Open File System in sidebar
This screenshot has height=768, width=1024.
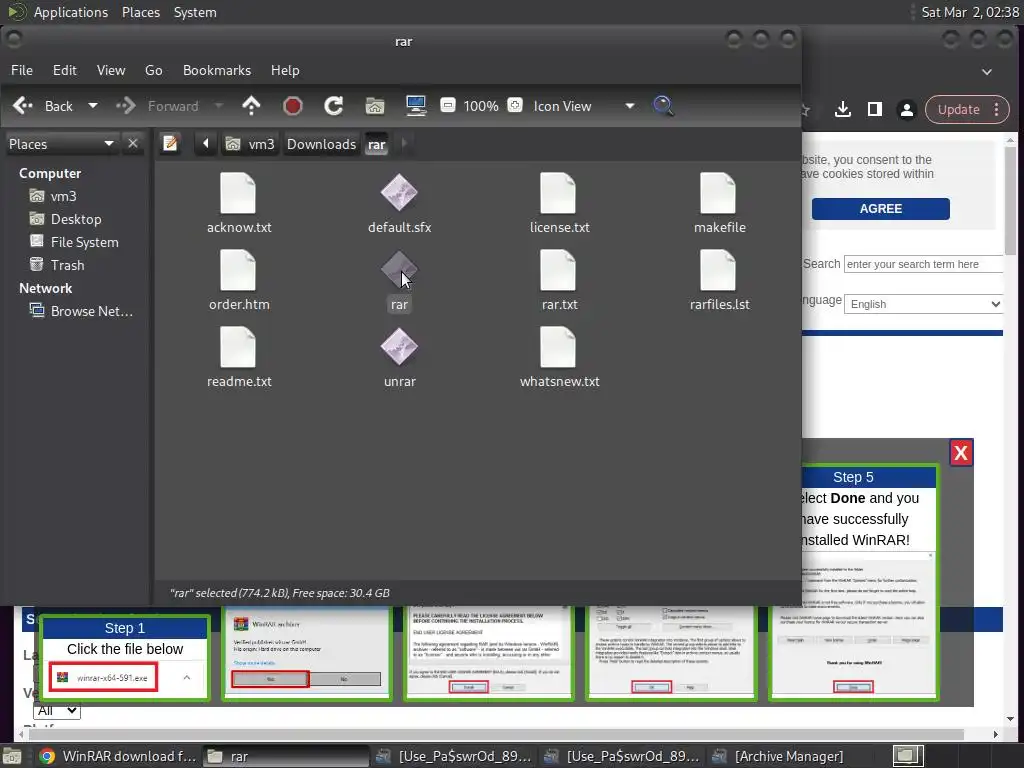[x=74, y=242]
